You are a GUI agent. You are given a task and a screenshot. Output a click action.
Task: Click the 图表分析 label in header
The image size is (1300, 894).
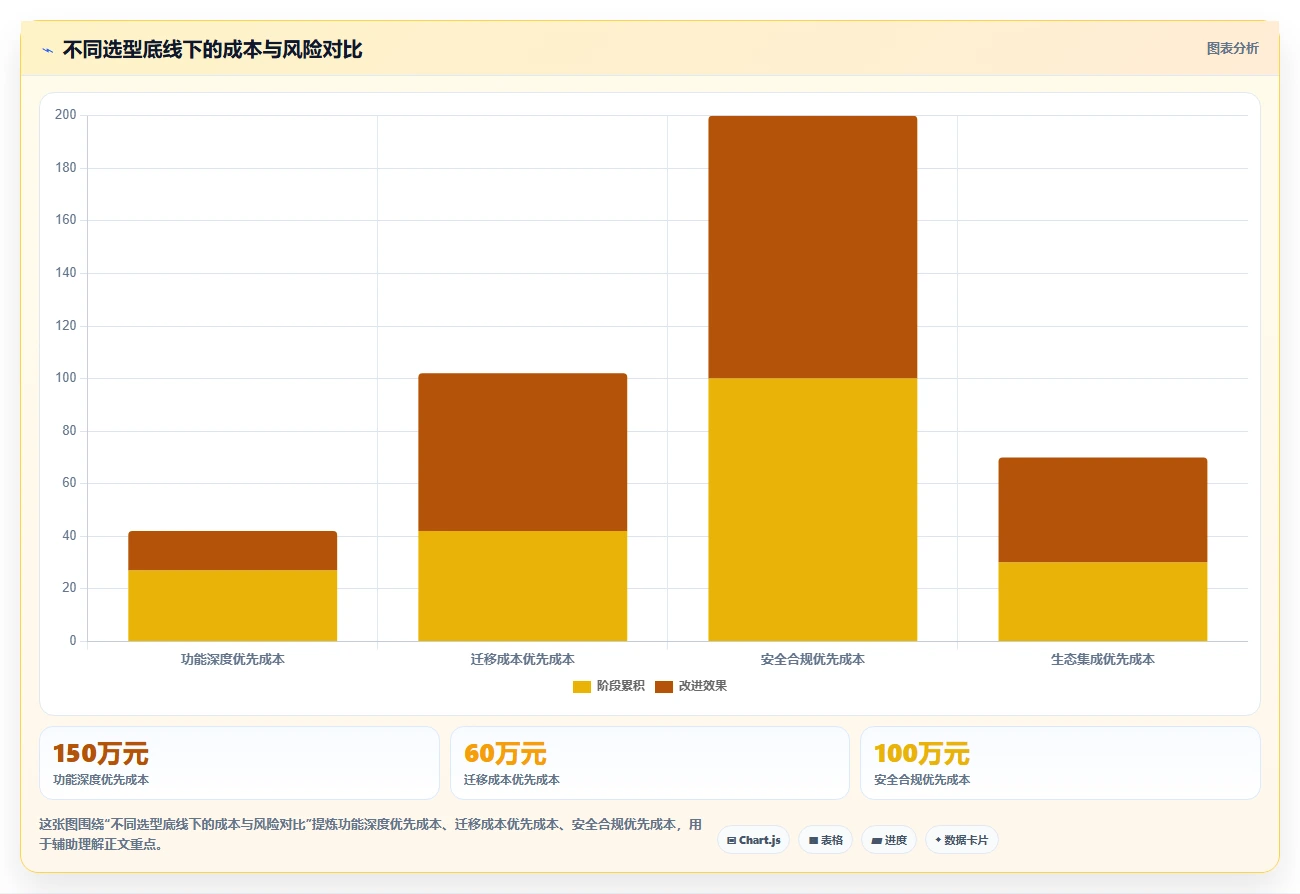tap(1232, 48)
